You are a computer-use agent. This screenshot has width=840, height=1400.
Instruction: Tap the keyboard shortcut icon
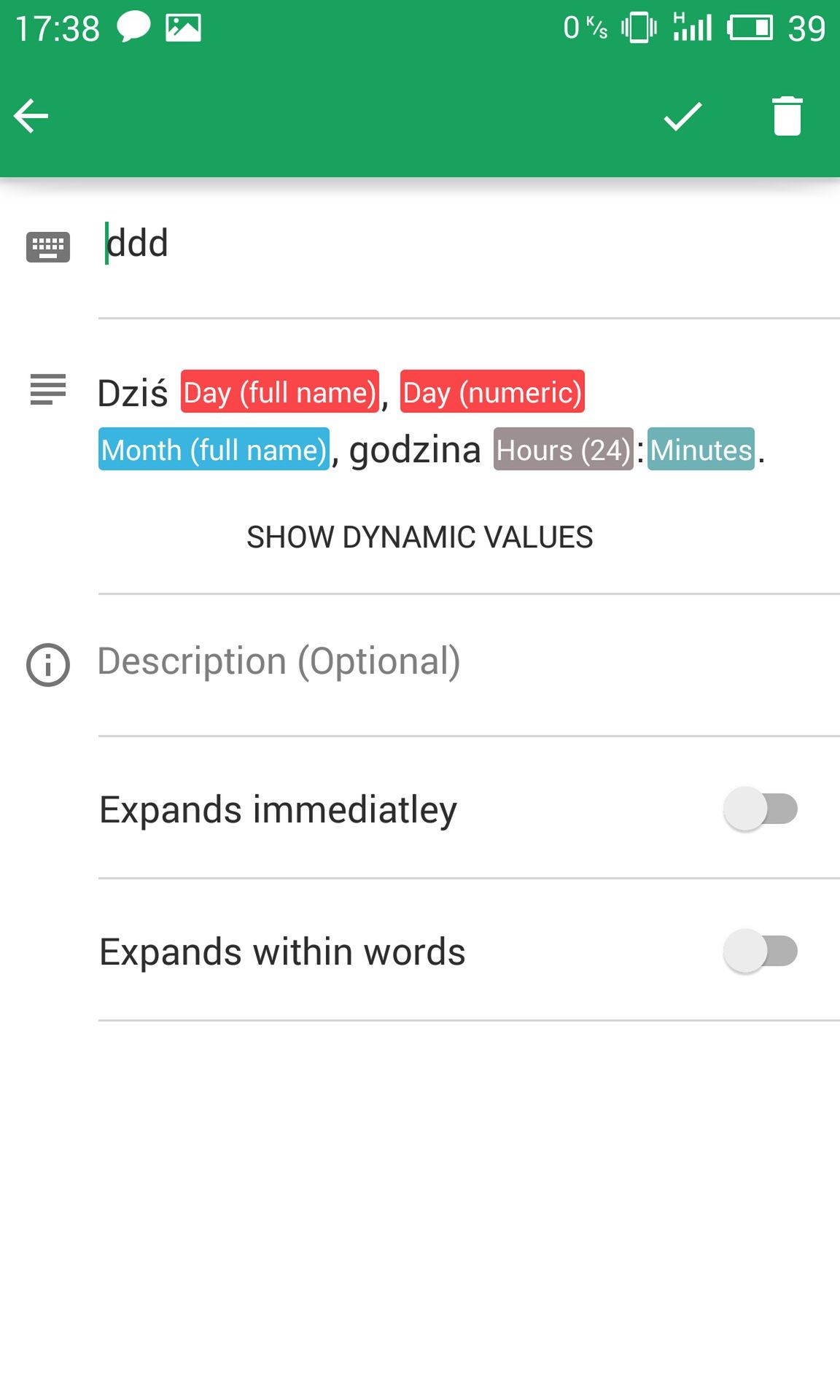tap(48, 247)
